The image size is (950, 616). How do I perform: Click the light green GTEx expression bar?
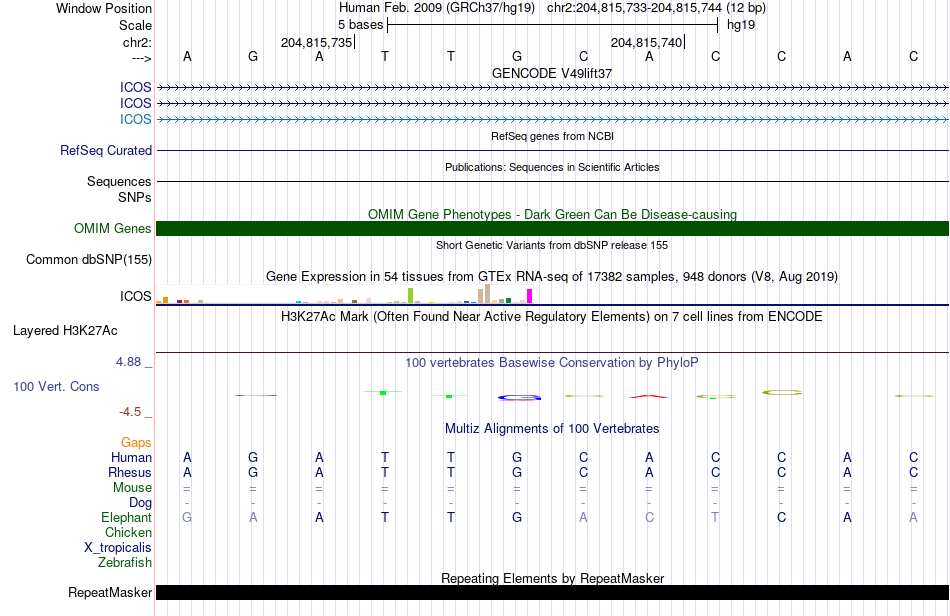(411, 296)
